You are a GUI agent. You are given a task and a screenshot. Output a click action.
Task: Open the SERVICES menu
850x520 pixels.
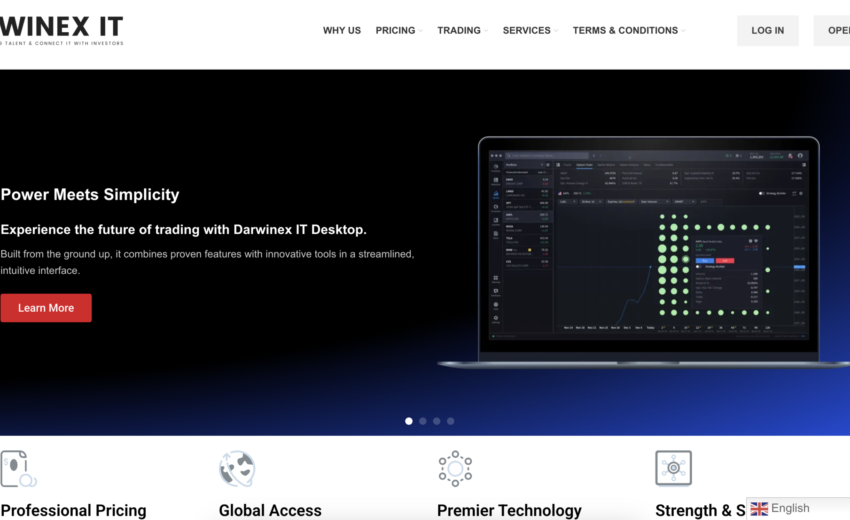[526, 30]
